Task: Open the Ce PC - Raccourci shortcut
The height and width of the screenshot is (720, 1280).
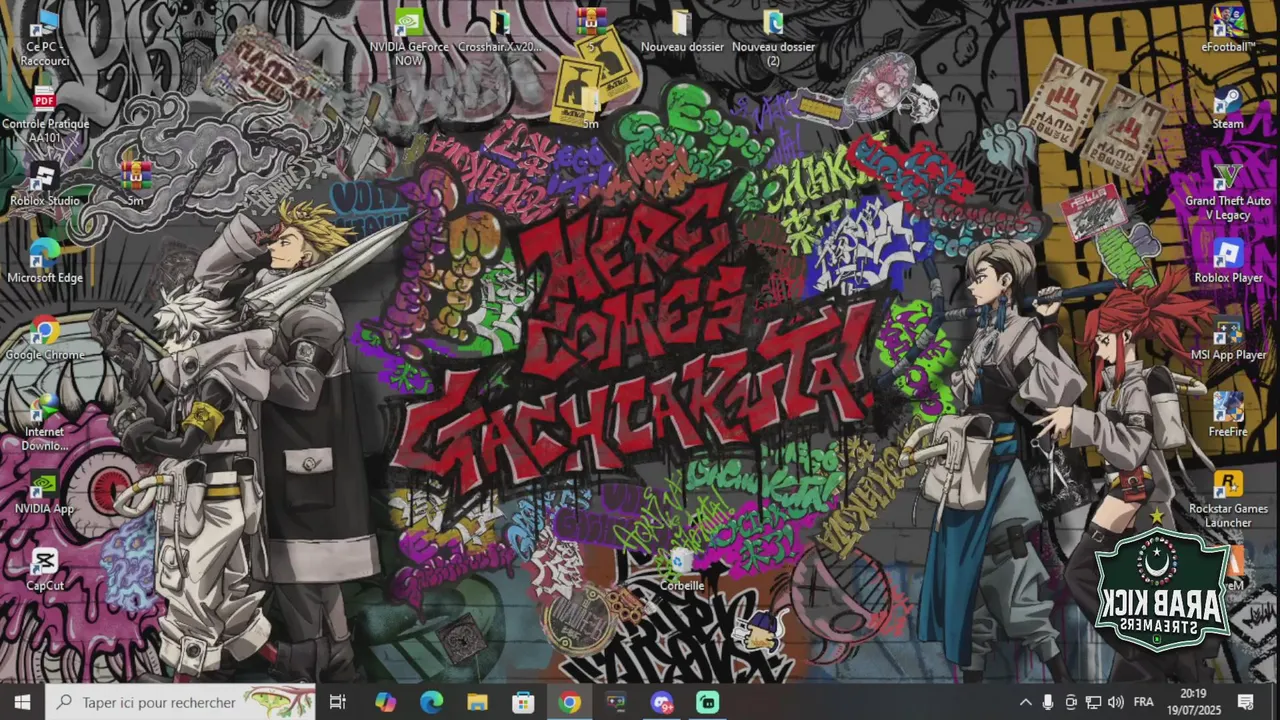Action: 45,38
